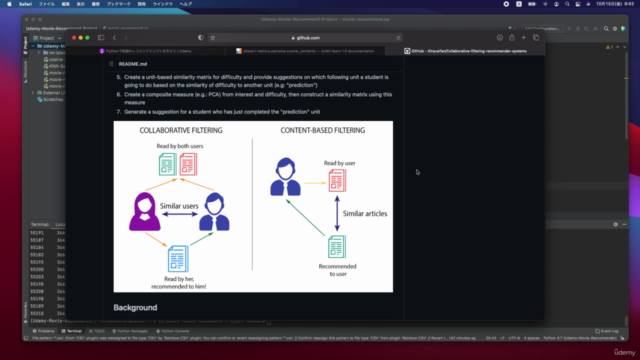
Task: Open the Event Log
Action: click(607, 331)
